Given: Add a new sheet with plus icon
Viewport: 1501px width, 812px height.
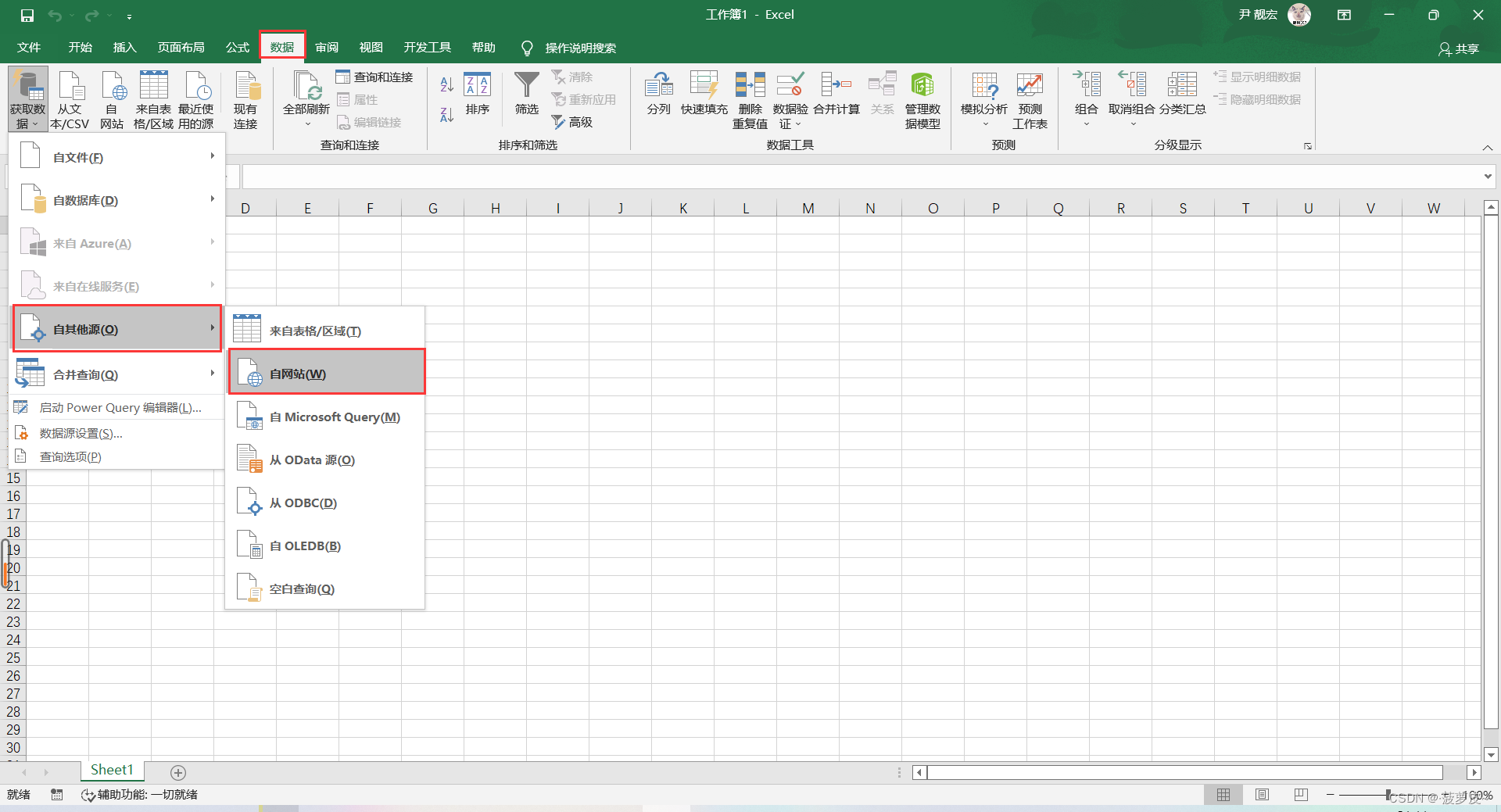Looking at the screenshot, I should tap(178, 772).
